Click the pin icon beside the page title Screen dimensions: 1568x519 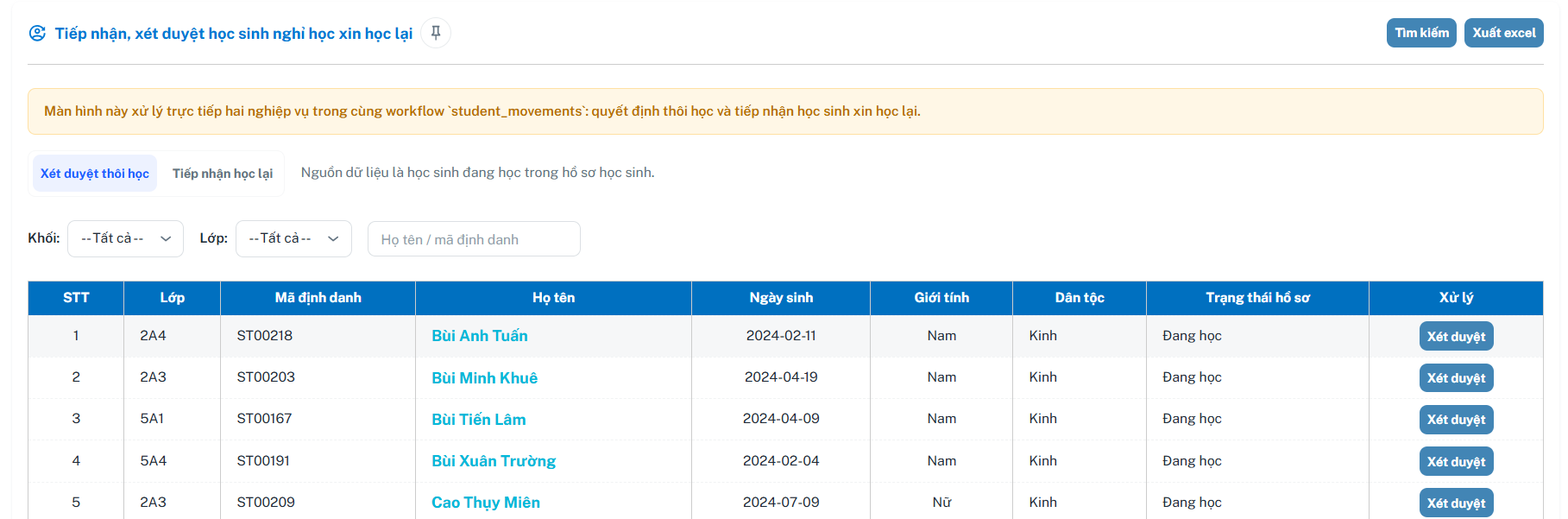click(436, 33)
